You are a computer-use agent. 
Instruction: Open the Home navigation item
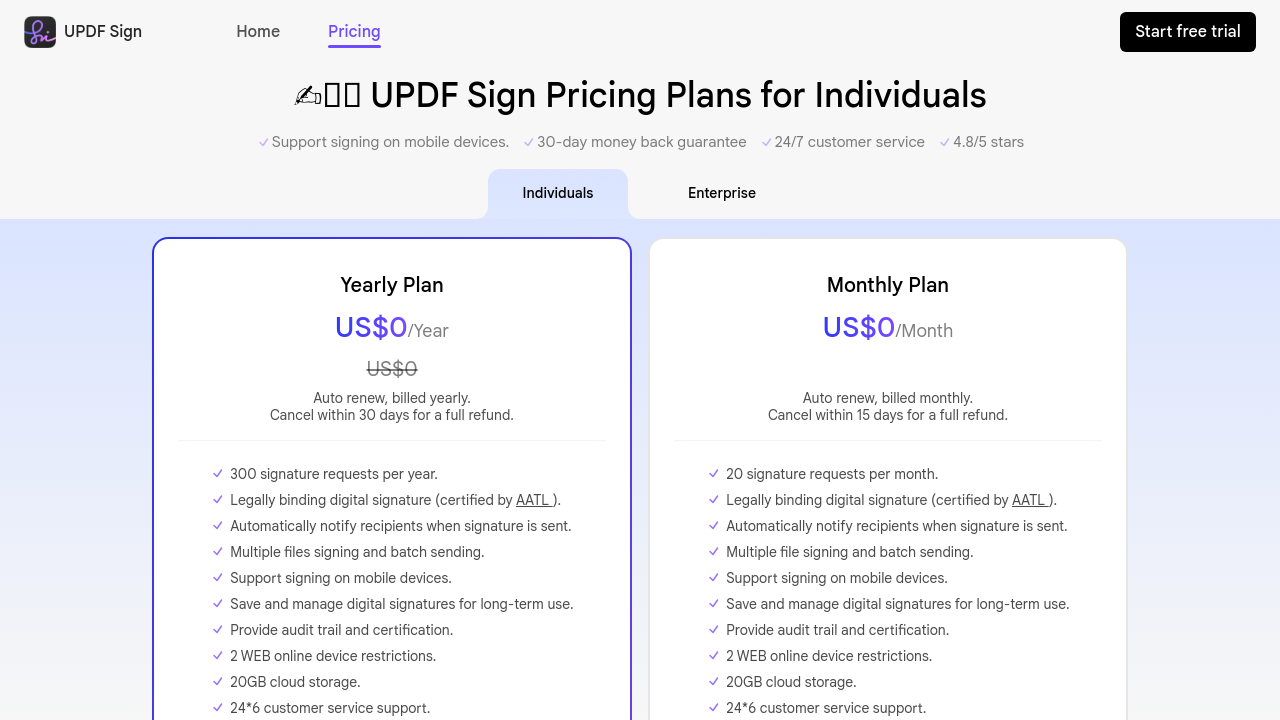[x=258, y=32]
